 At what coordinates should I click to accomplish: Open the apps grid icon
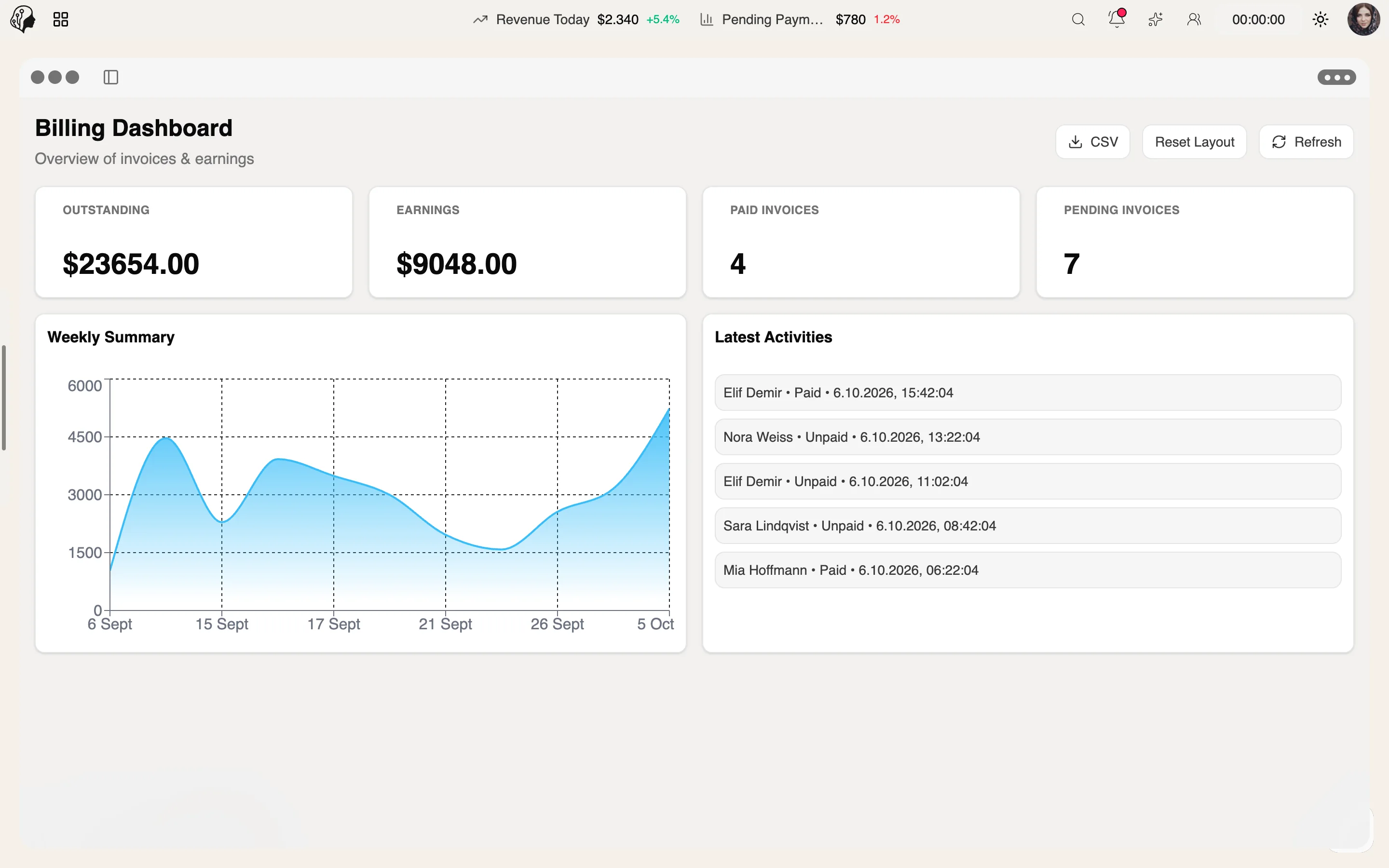pos(61,19)
